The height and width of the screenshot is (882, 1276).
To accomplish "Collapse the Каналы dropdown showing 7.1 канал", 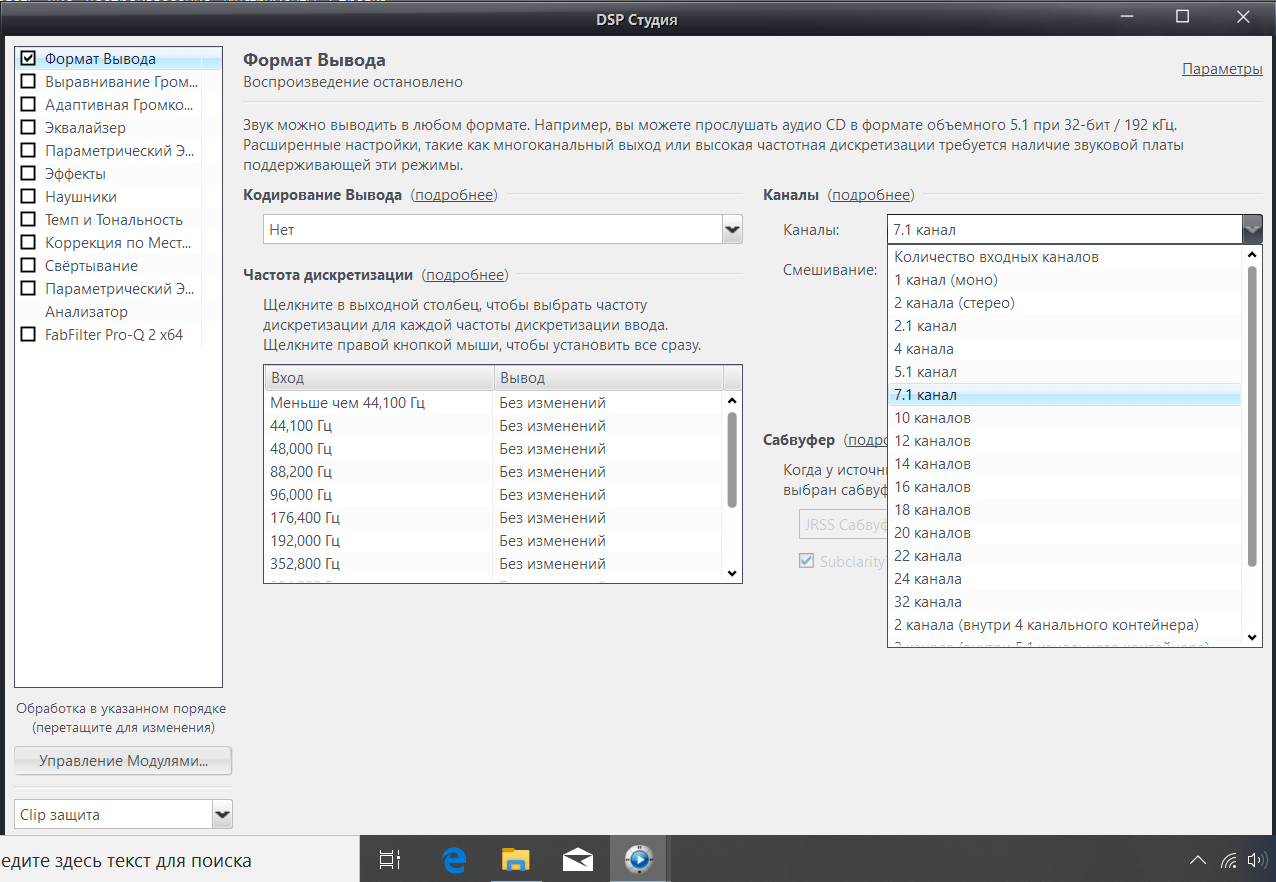I will 1075,230.
